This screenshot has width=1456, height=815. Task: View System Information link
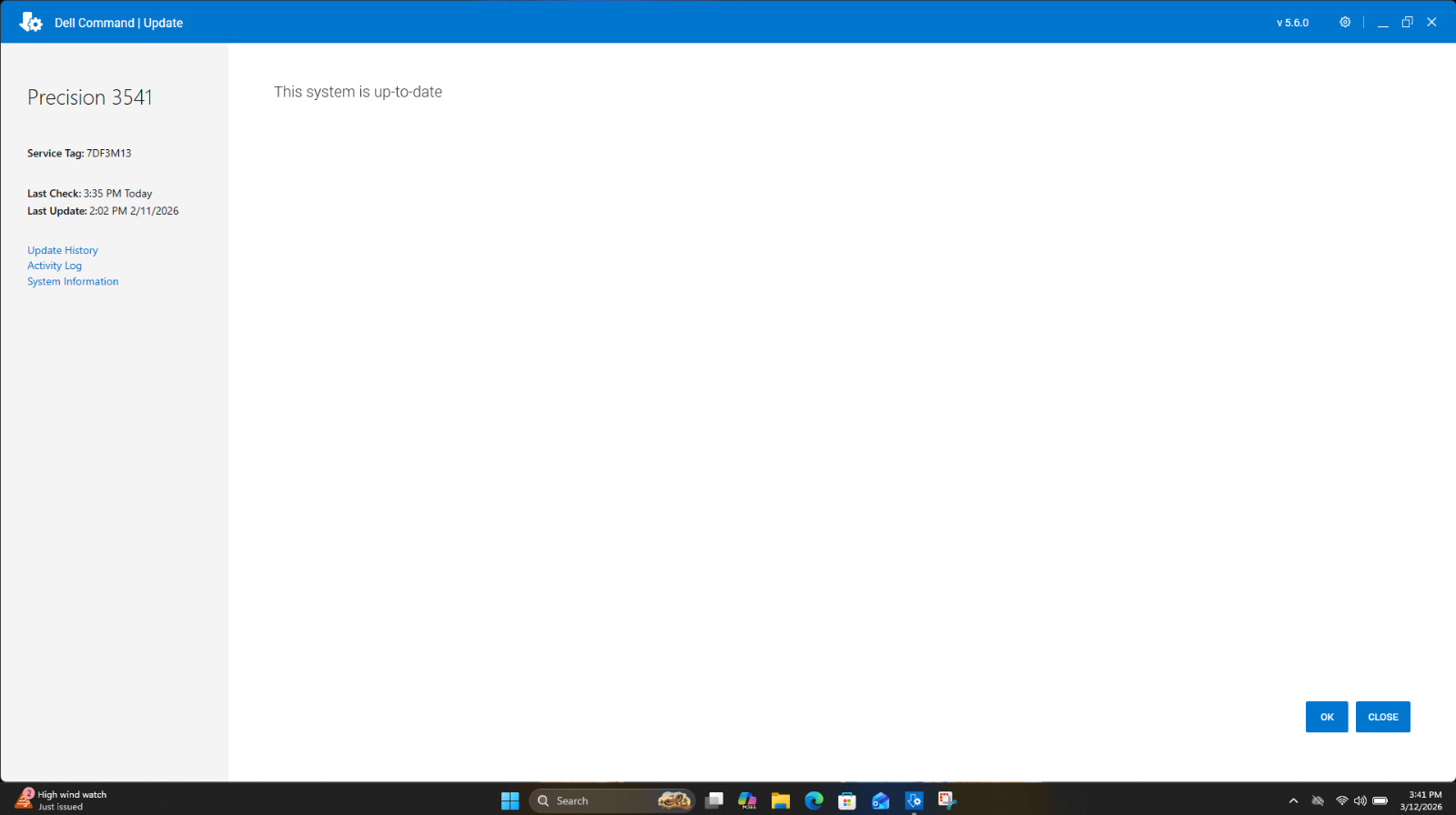click(73, 281)
